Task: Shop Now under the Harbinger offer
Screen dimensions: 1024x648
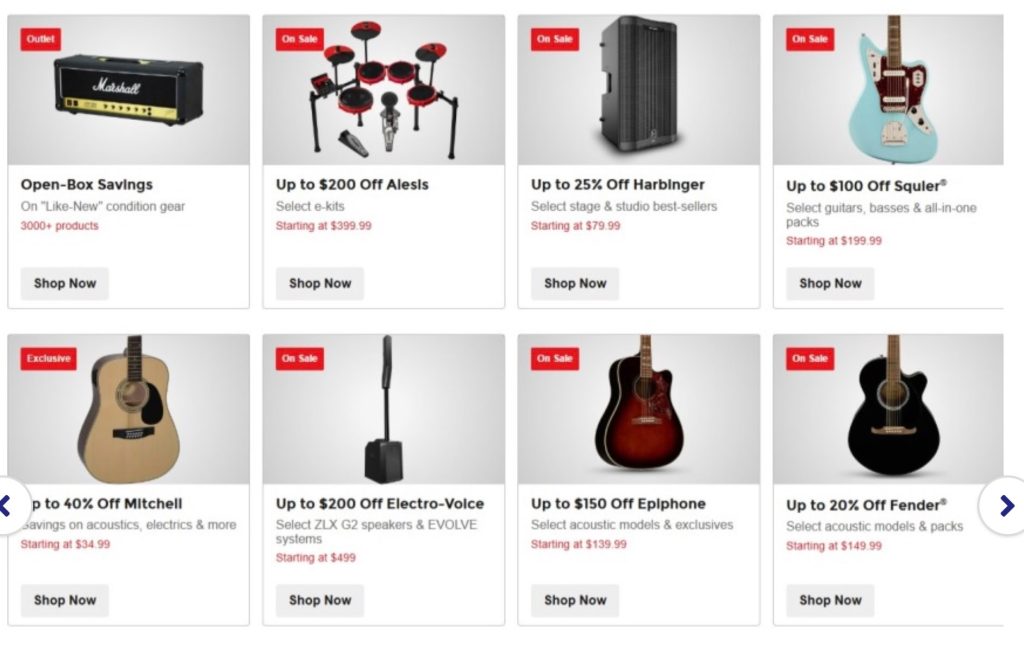Action: pyautogui.click(x=574, y=283)
